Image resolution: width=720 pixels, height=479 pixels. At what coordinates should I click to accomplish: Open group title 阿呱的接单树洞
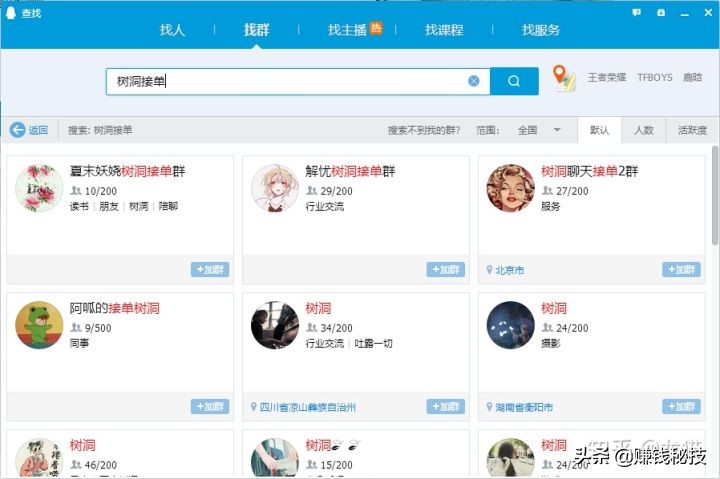pos(114,308)
